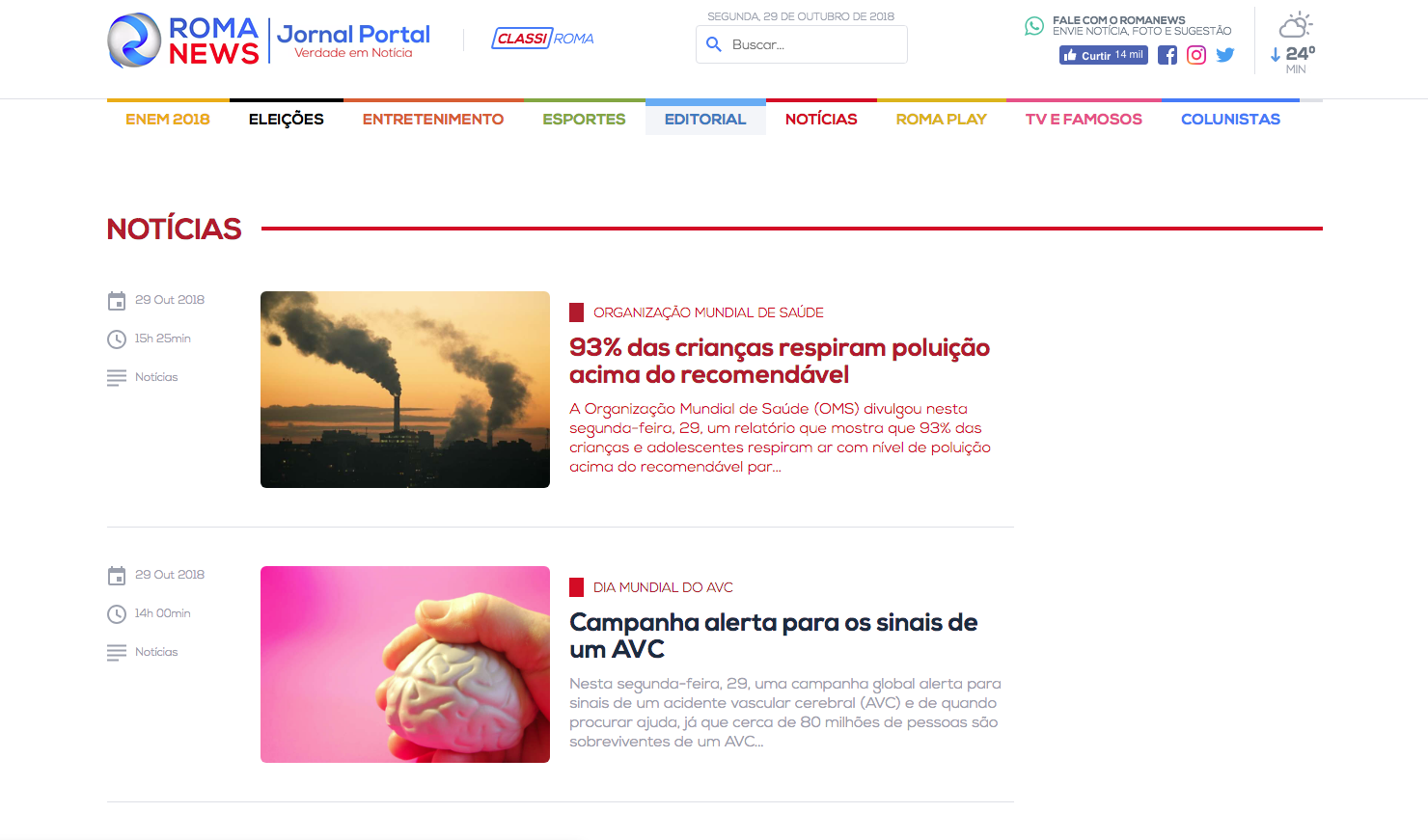1428x840 pixels.
Task: Click the NOTÍCIAS section heading
Action: tap(174, 230)
